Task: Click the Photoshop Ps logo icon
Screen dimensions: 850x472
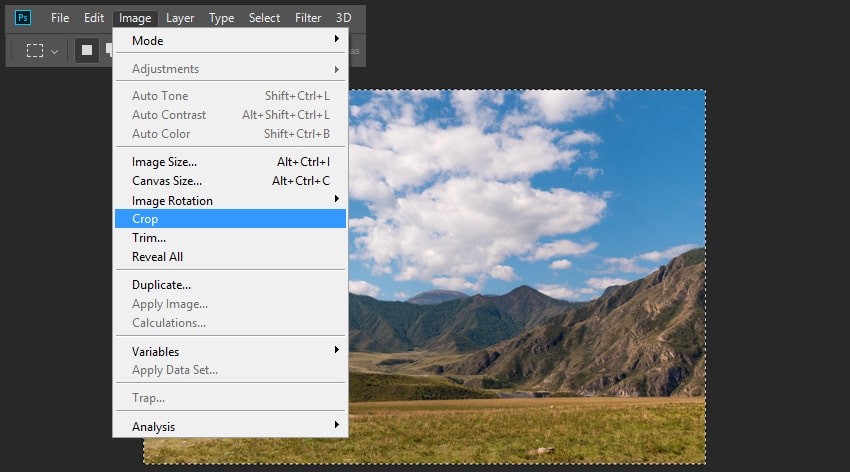Action: [23, 18]
